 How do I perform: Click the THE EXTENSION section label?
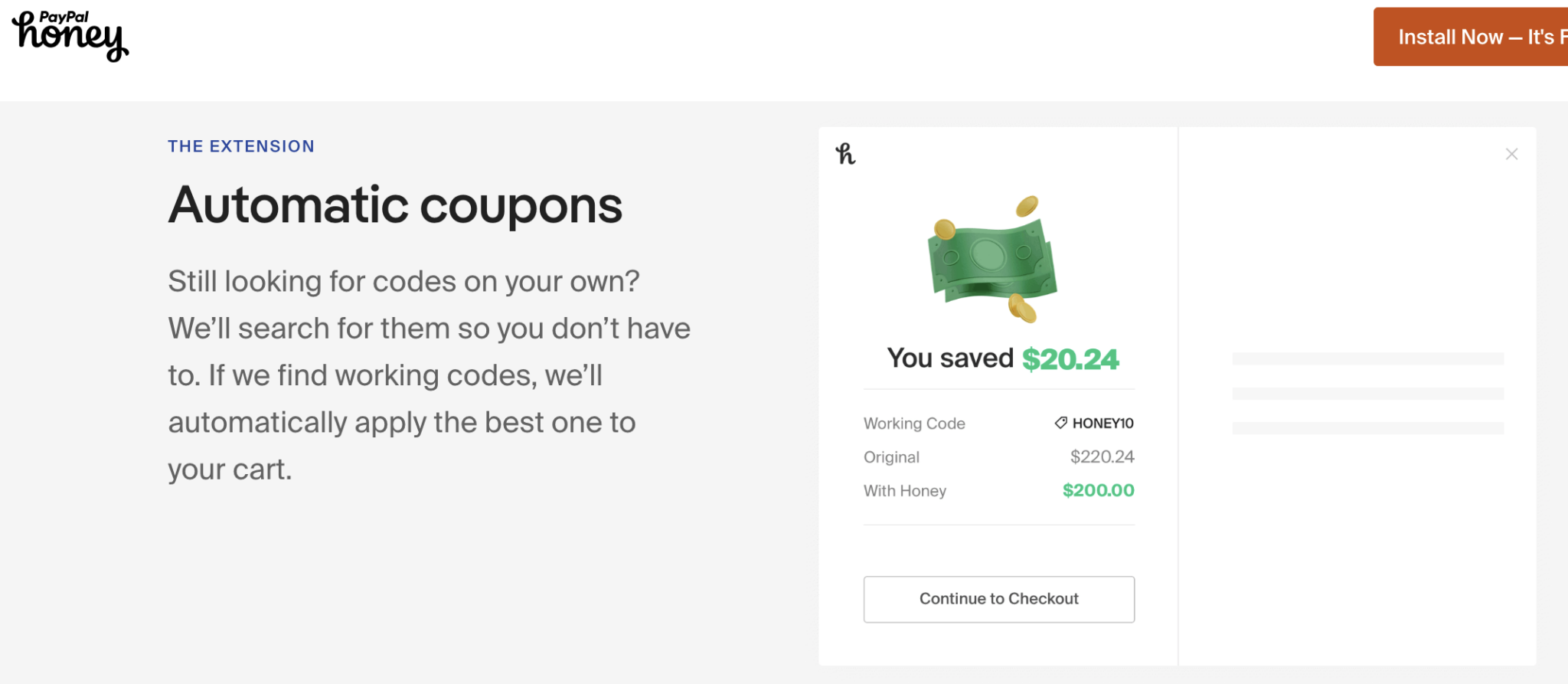241,146
